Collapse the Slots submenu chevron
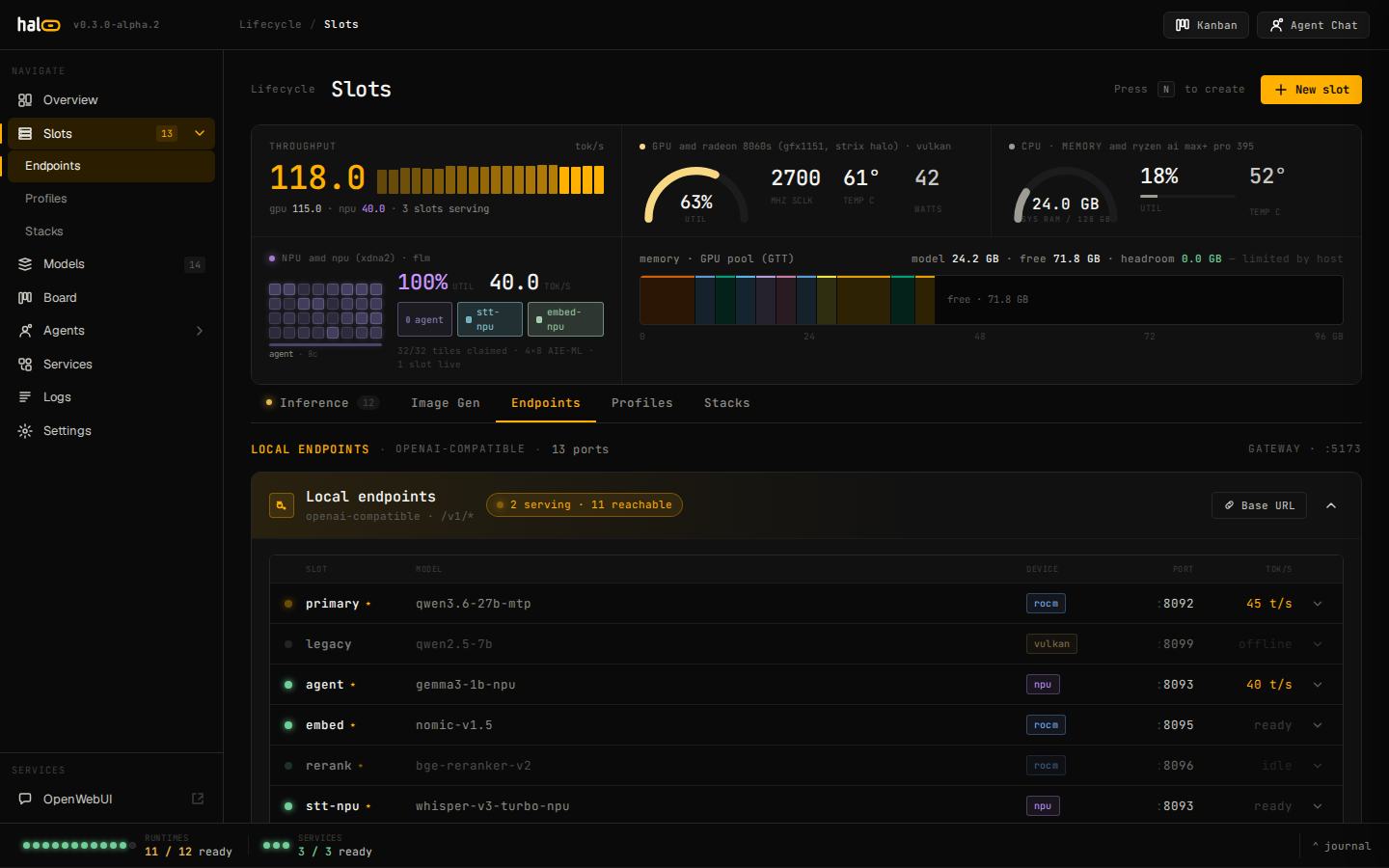 pyautogui.click(x=200, y=134)
